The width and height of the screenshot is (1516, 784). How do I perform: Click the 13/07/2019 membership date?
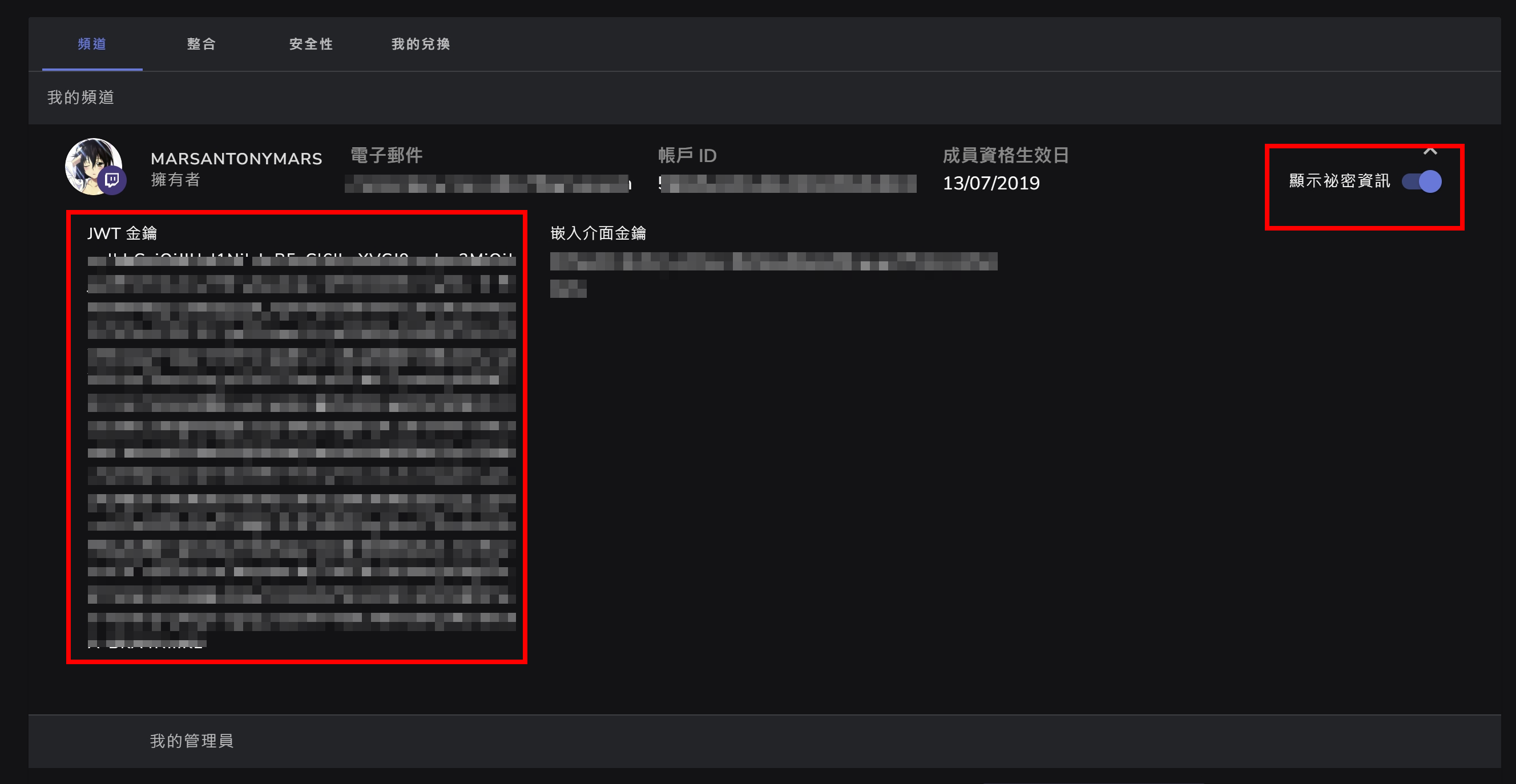(x=991, y=184)
